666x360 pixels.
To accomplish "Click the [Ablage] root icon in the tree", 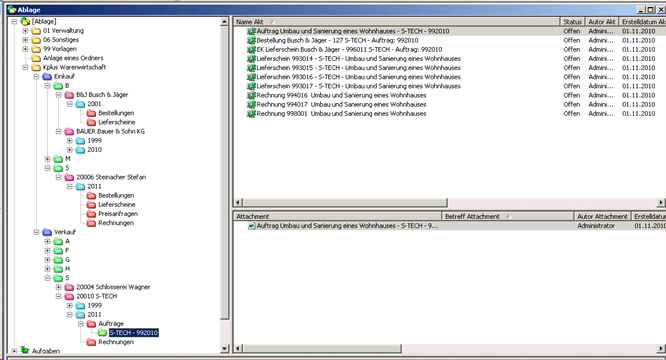I will 25,21.
